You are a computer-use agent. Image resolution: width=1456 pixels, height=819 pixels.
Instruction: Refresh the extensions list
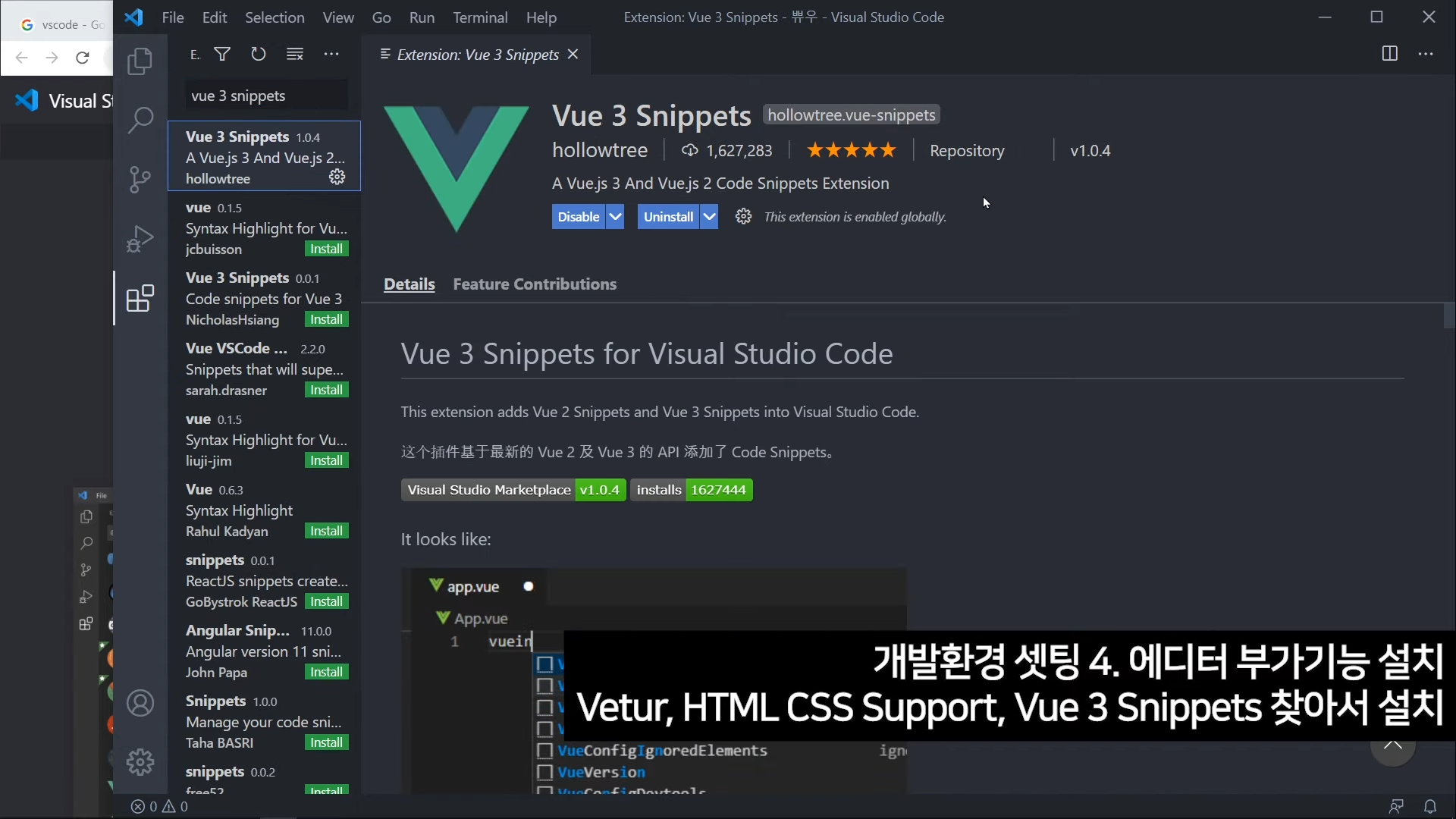click(259, 54)
